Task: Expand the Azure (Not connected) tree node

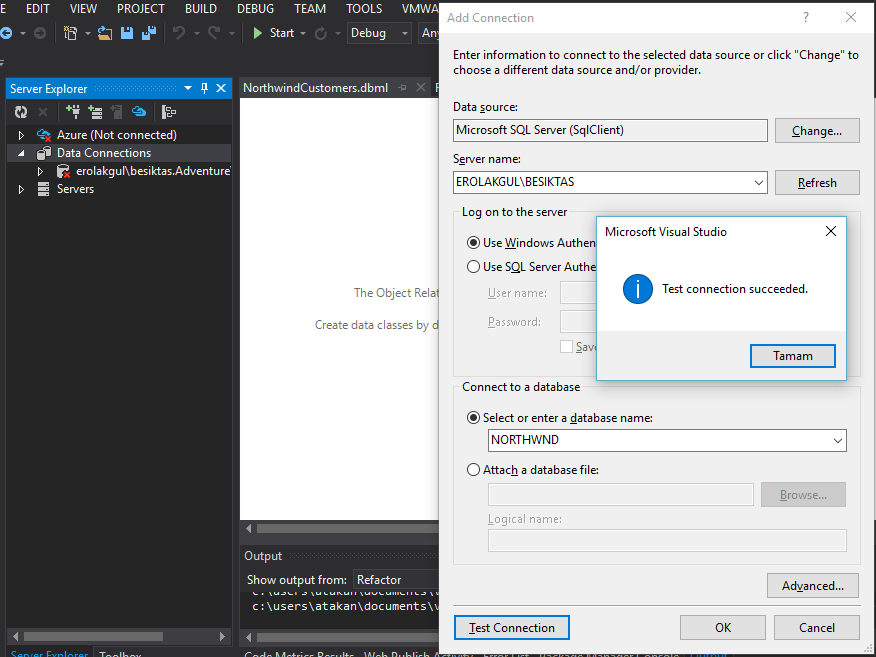Action: click(21, 135)
